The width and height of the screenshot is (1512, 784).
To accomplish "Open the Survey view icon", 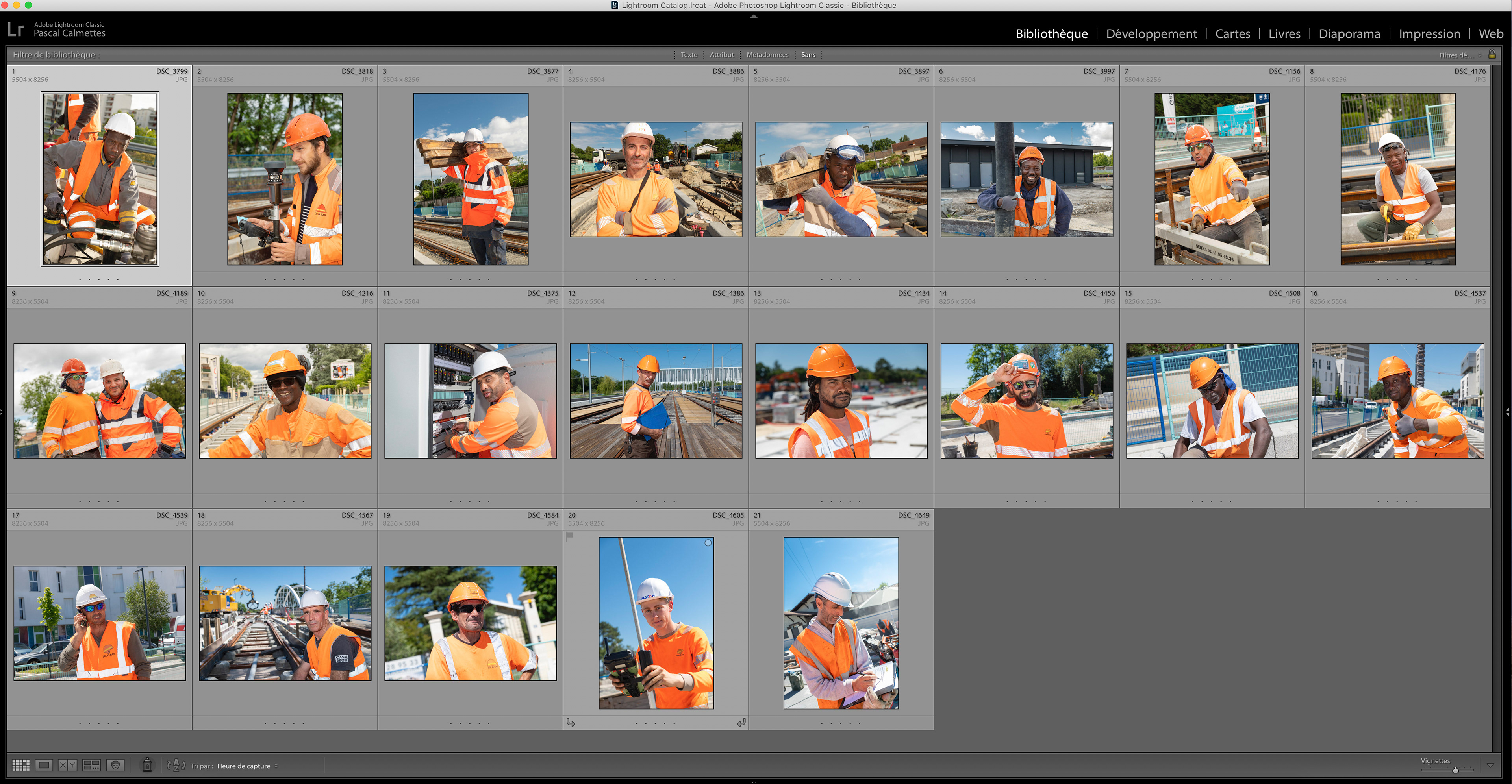I will [92, 765].
